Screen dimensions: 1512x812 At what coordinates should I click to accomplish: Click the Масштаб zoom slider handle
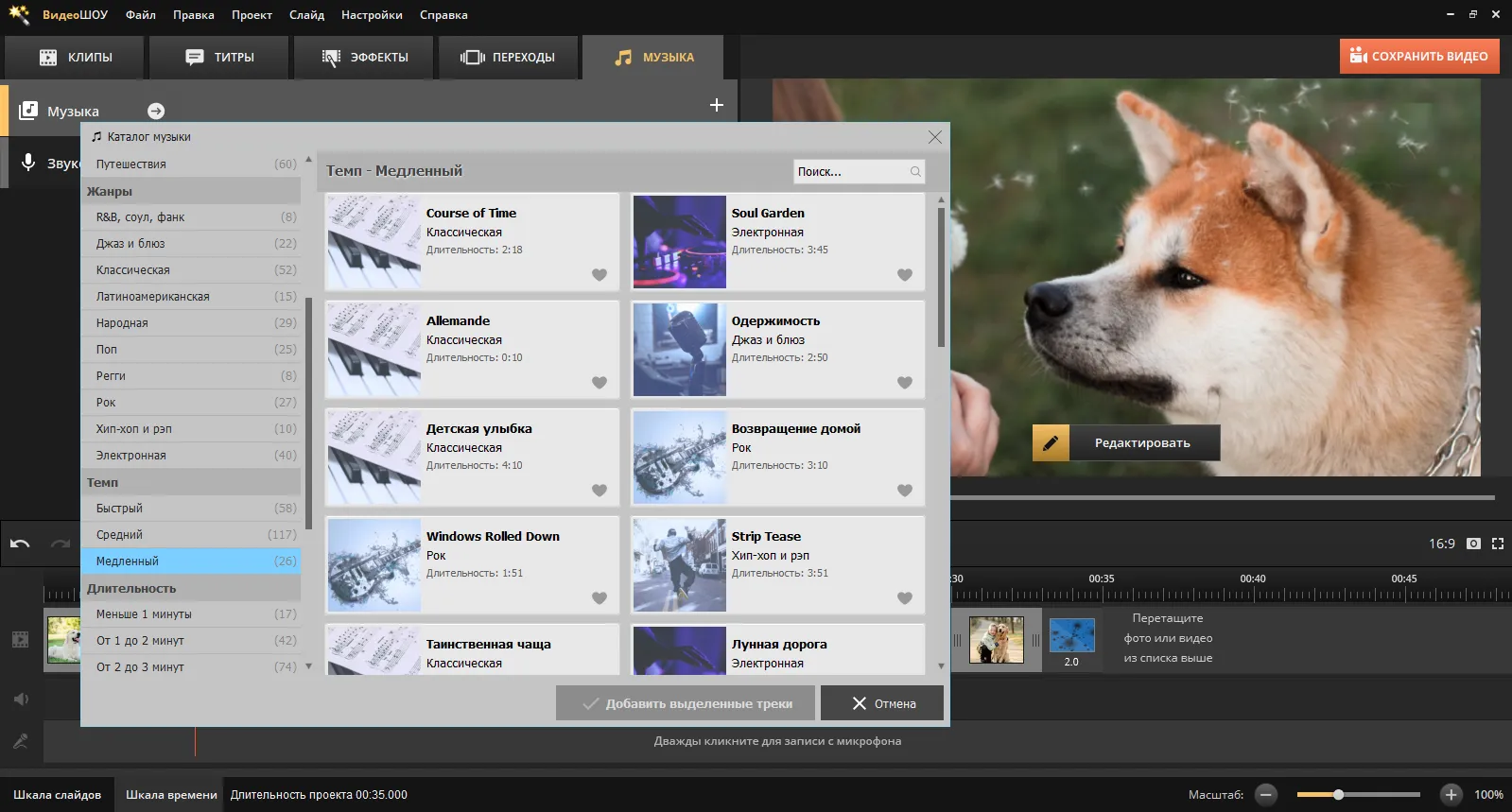tap(1338, 795)
